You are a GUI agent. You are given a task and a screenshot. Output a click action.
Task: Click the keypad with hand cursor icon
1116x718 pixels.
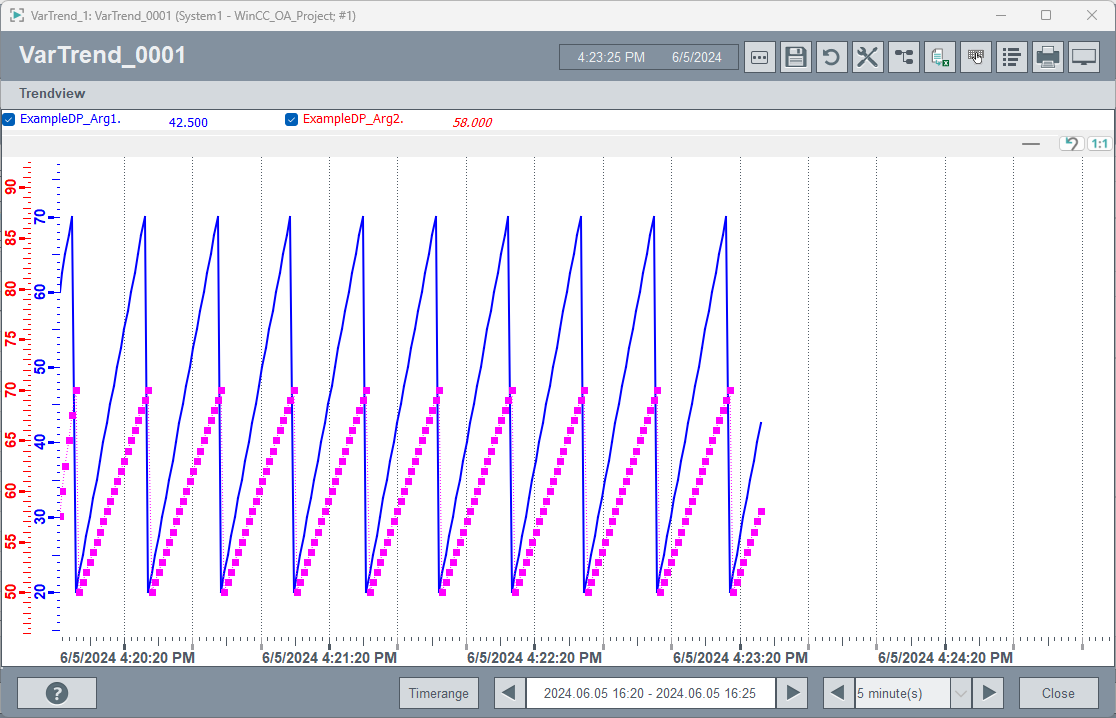tap(976, 57)
